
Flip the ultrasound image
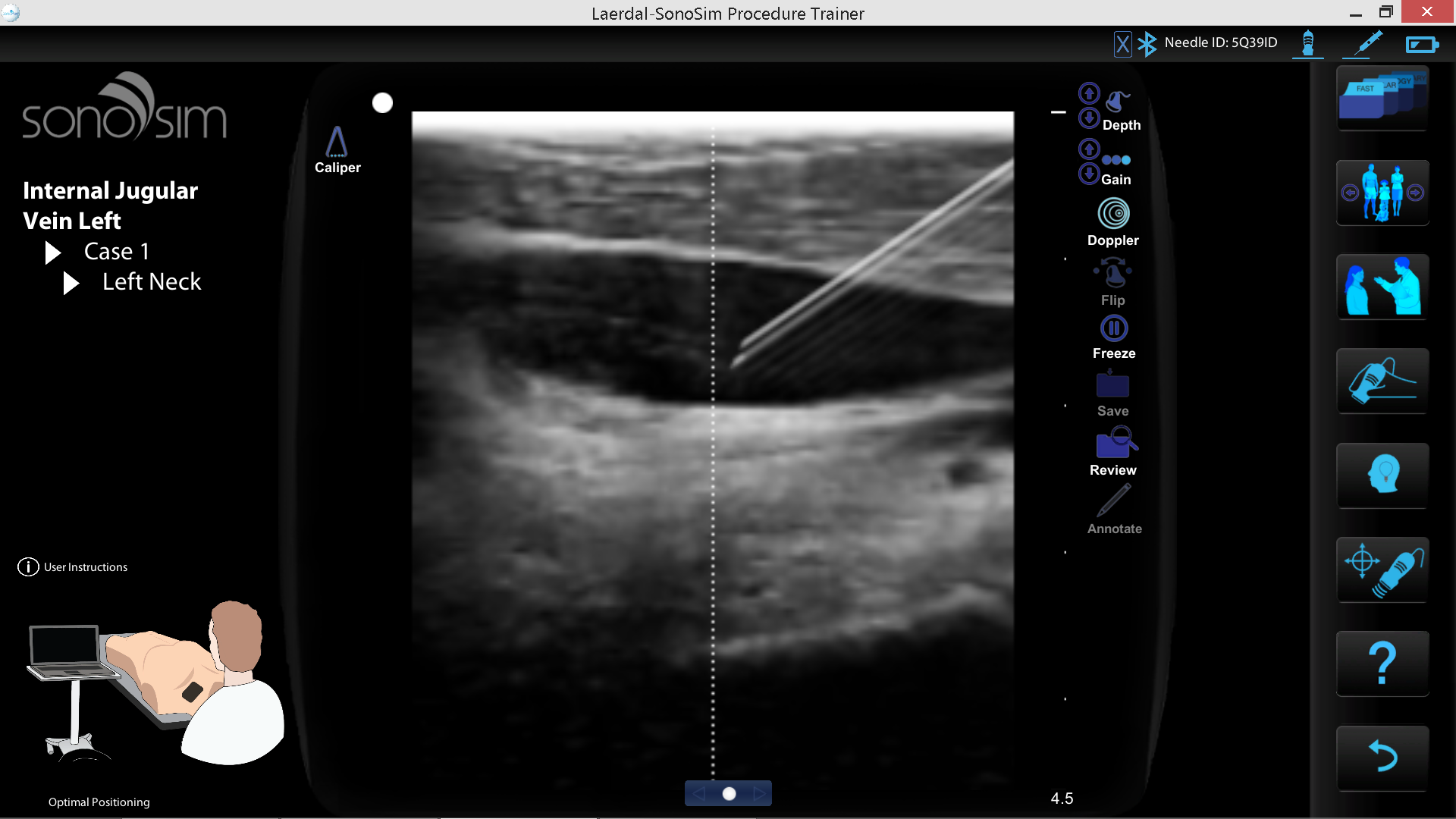(1112, 277)
